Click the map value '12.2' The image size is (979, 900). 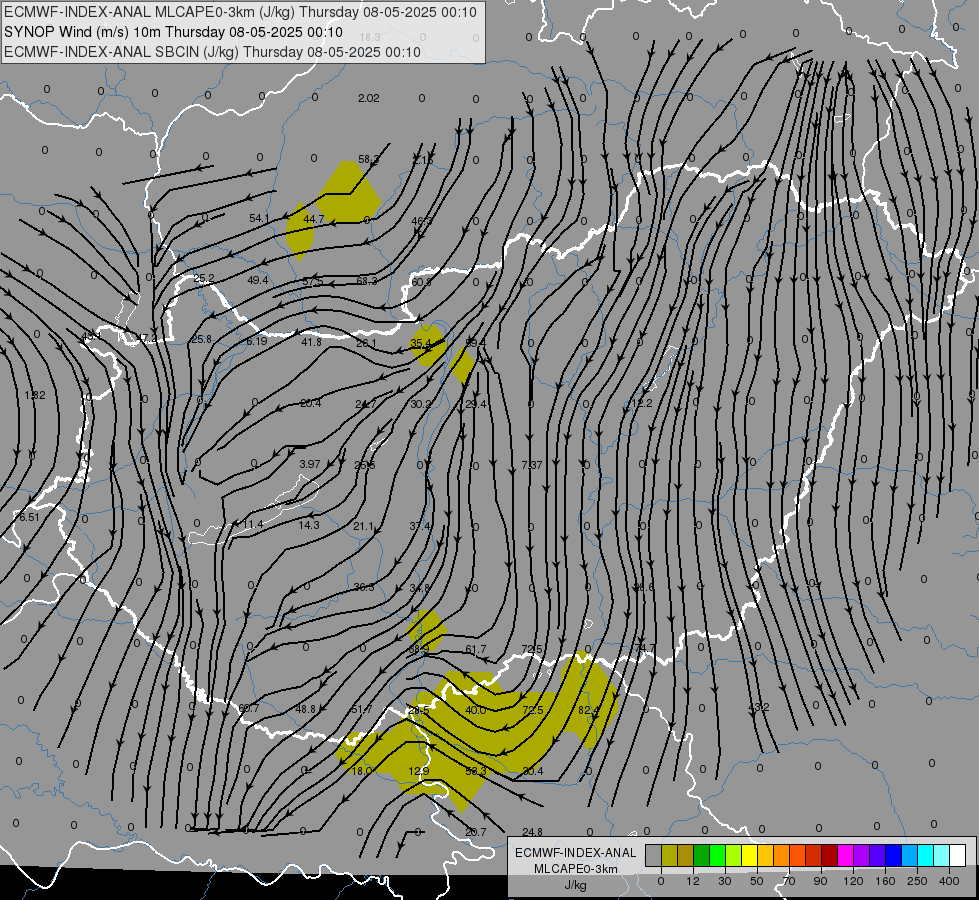click(x=641, y=403)
